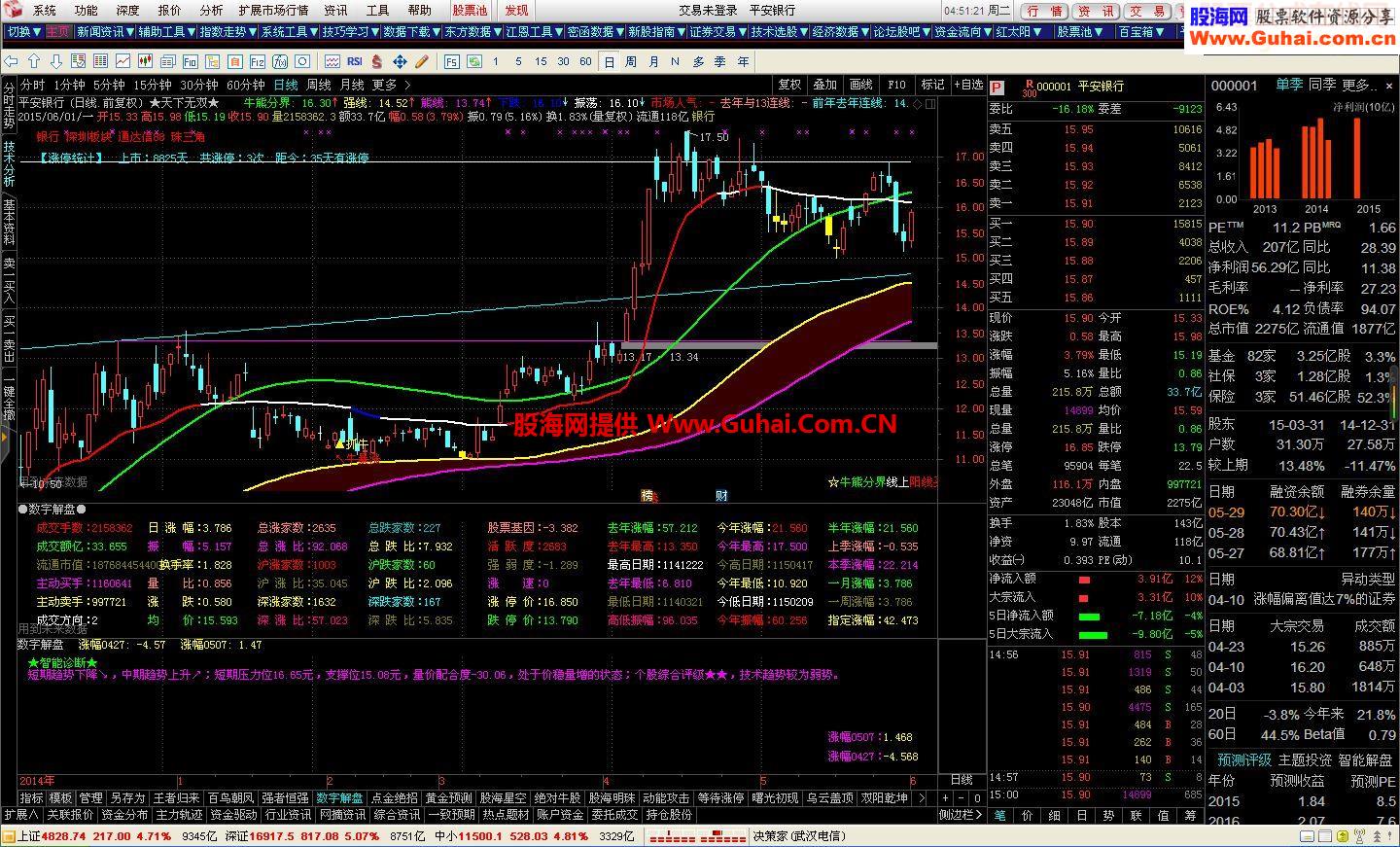Viewport: 1400px width, 847px height.
Task: Click the green refresh icon next to F5
Action: (x=475, y=61)
